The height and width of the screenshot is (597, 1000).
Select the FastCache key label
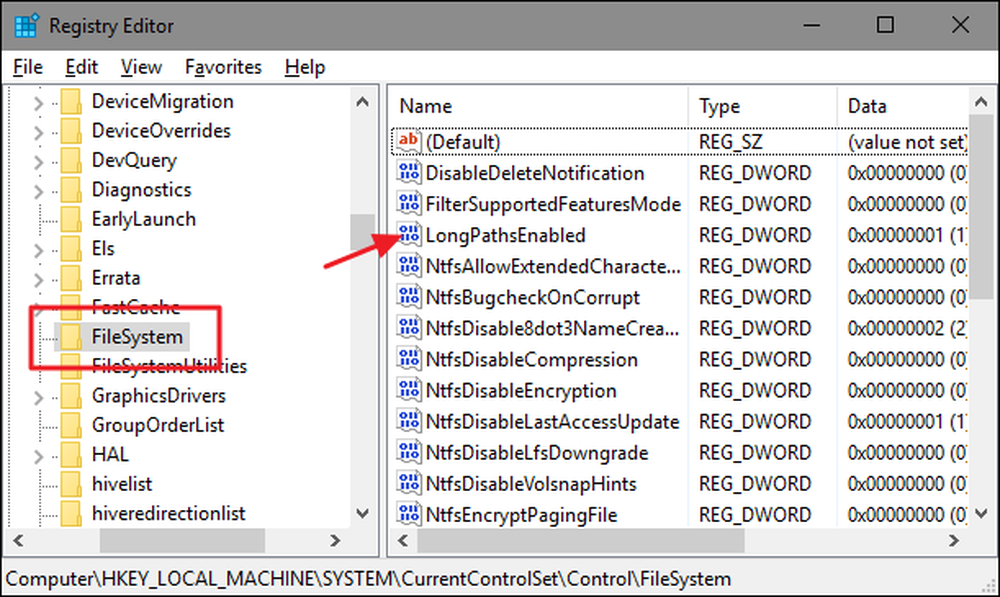pos(135,307)
